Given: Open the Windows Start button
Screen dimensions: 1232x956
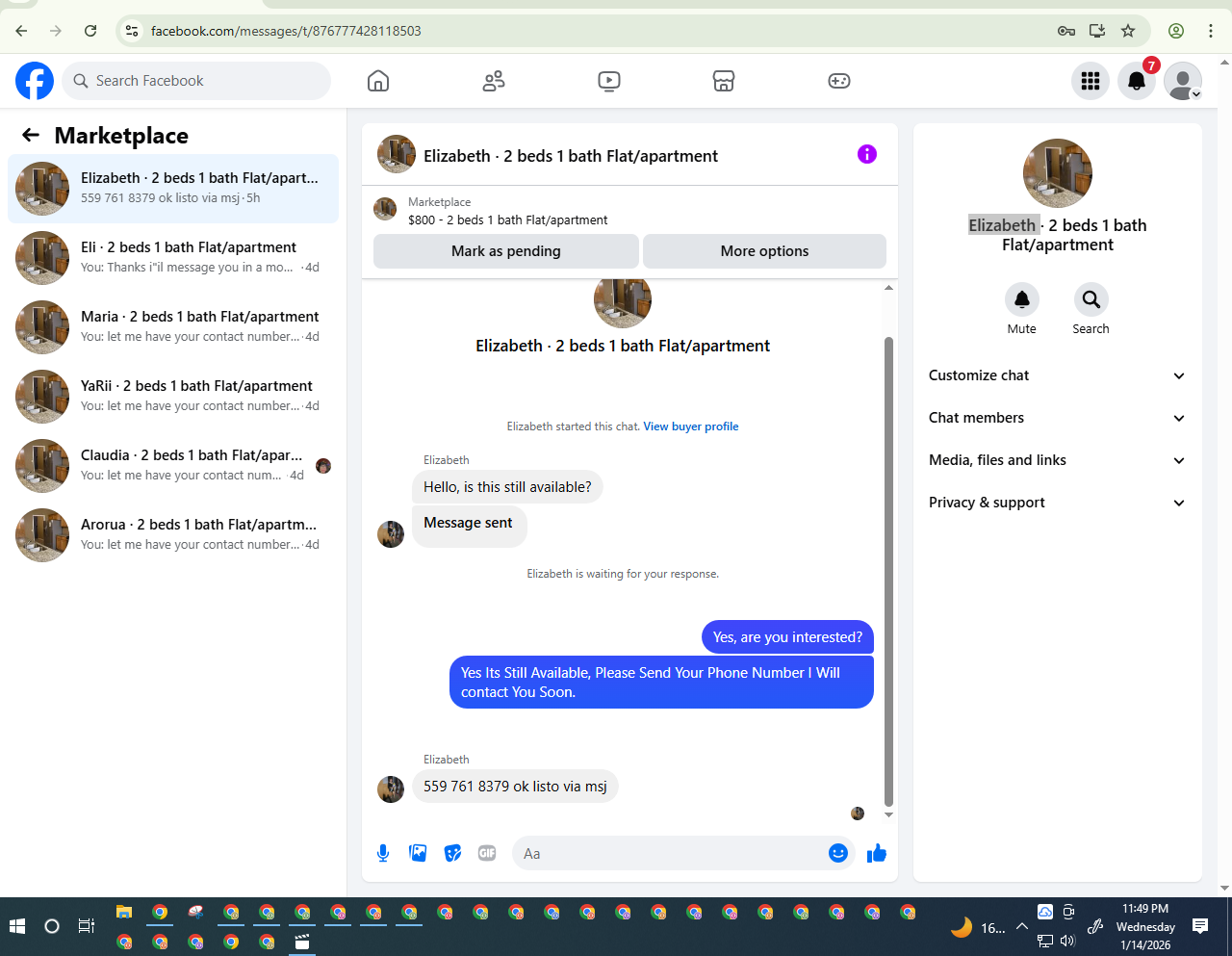Looking at the screenshot, I should [17, 926].
